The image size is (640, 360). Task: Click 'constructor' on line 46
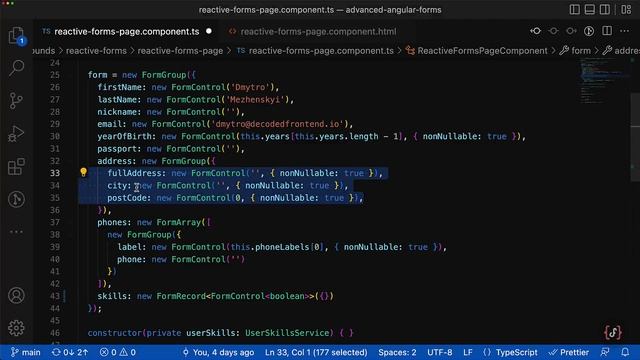pyautogui.click(x=114, y=333)
